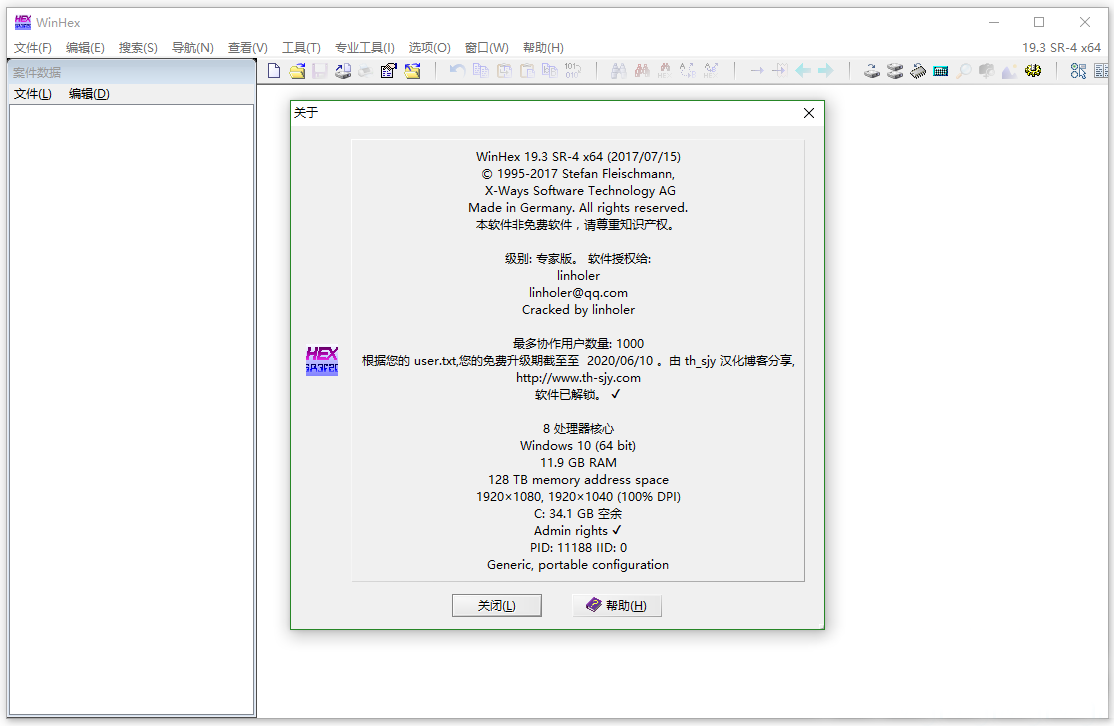
Task: Click the stacked disks Open Disk icon
Action: 894,70
